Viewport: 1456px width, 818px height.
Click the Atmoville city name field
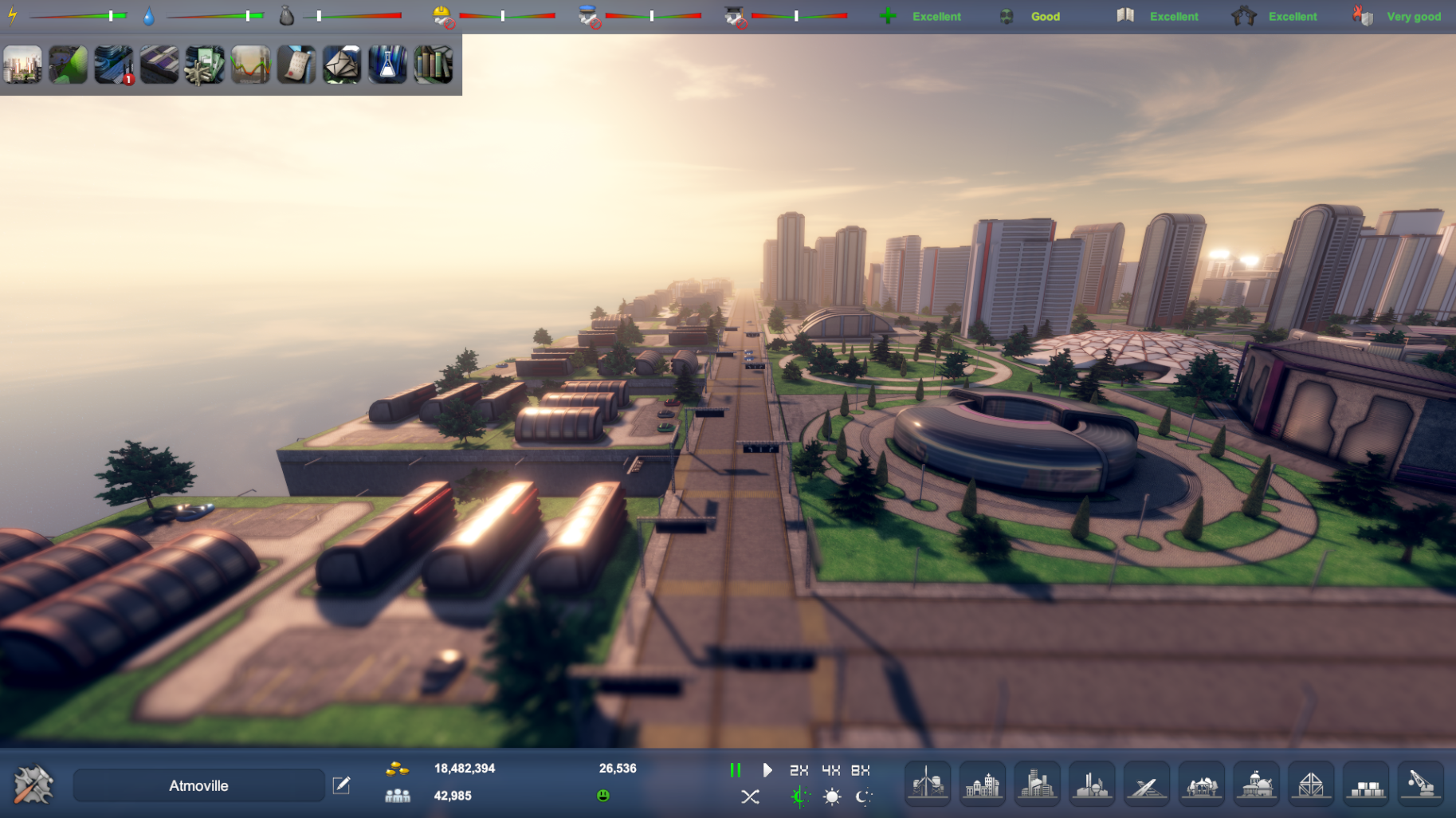click(198, 785)
